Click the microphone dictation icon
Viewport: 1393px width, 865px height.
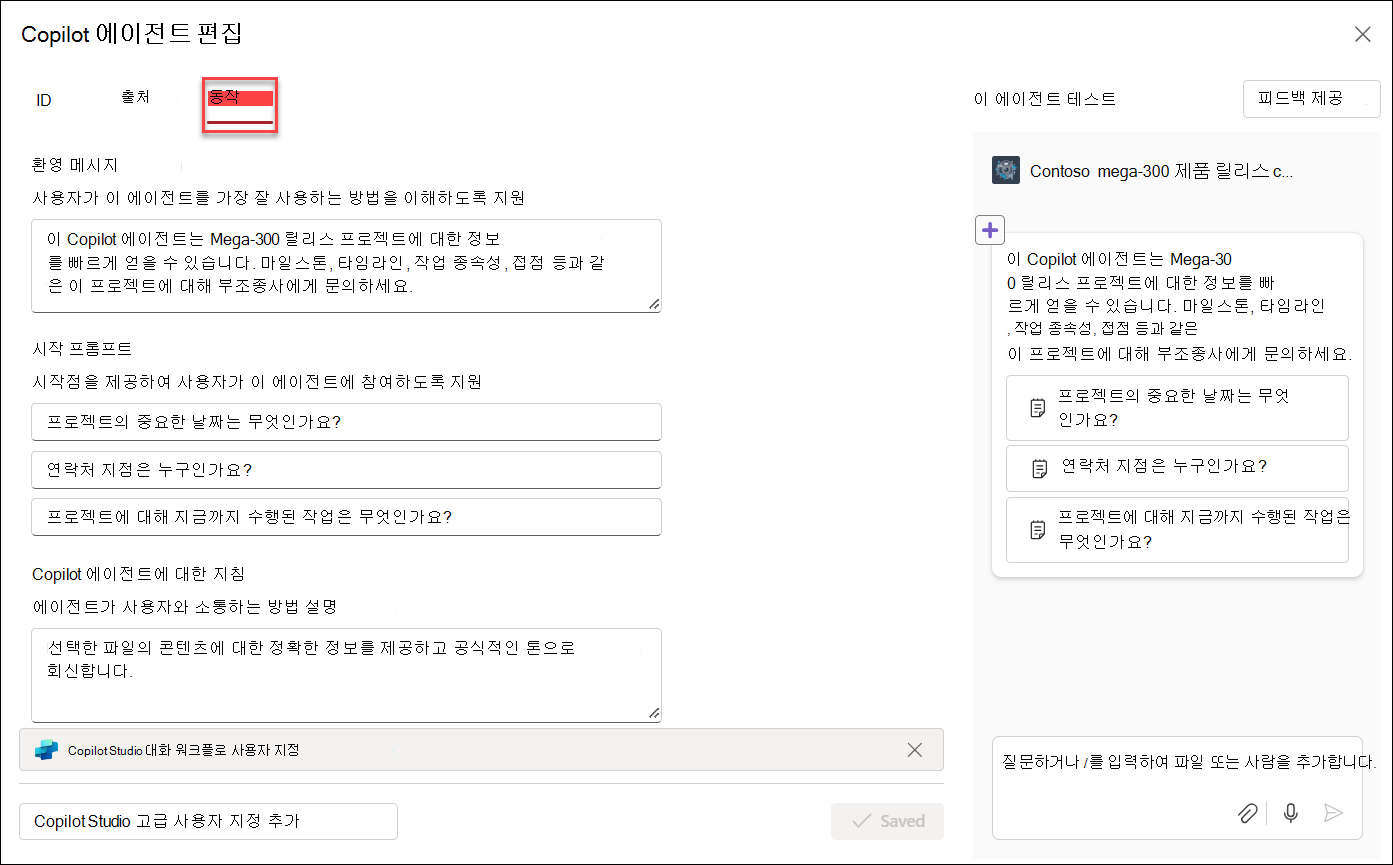pos(1291,813)
